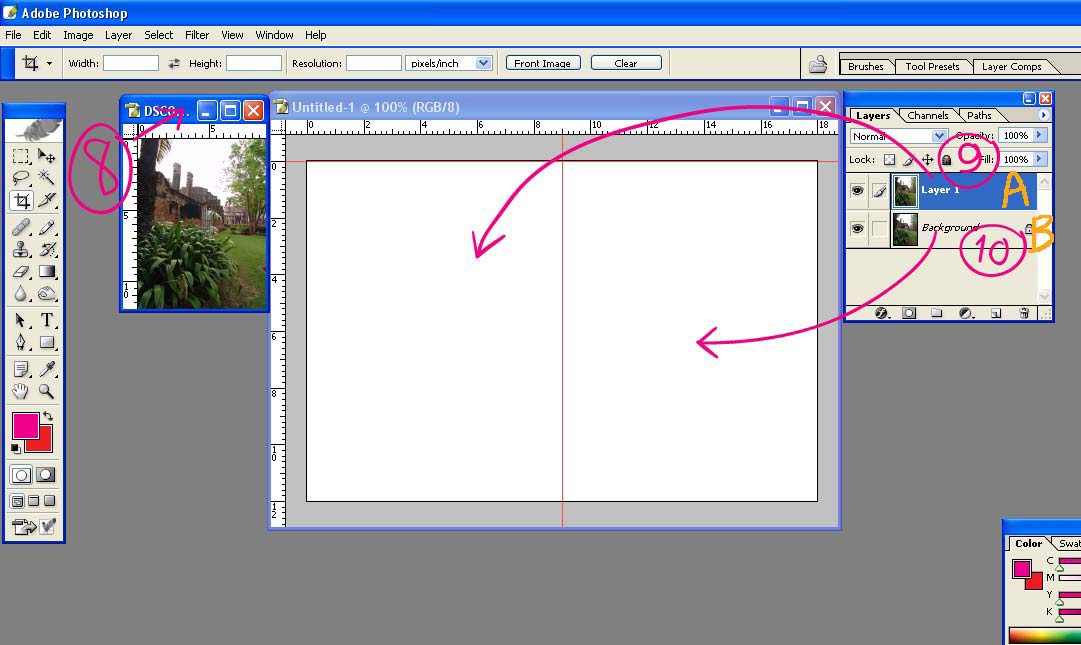Viewport: 1081px width, 645px height.
Task: Click the pink foreground color swatch in the toolbox
Action: click(x=25, y=425)
